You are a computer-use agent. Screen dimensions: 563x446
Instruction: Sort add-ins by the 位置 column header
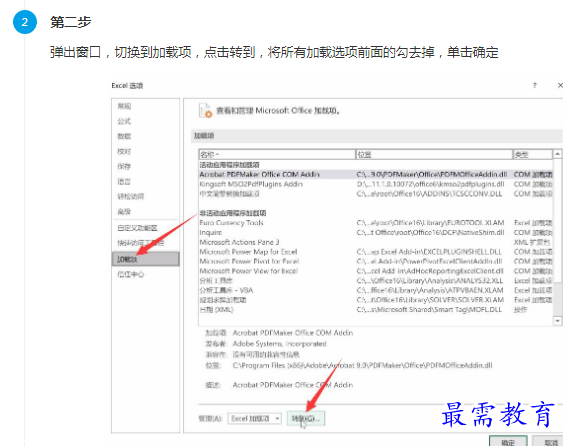(x=434, y=154)
